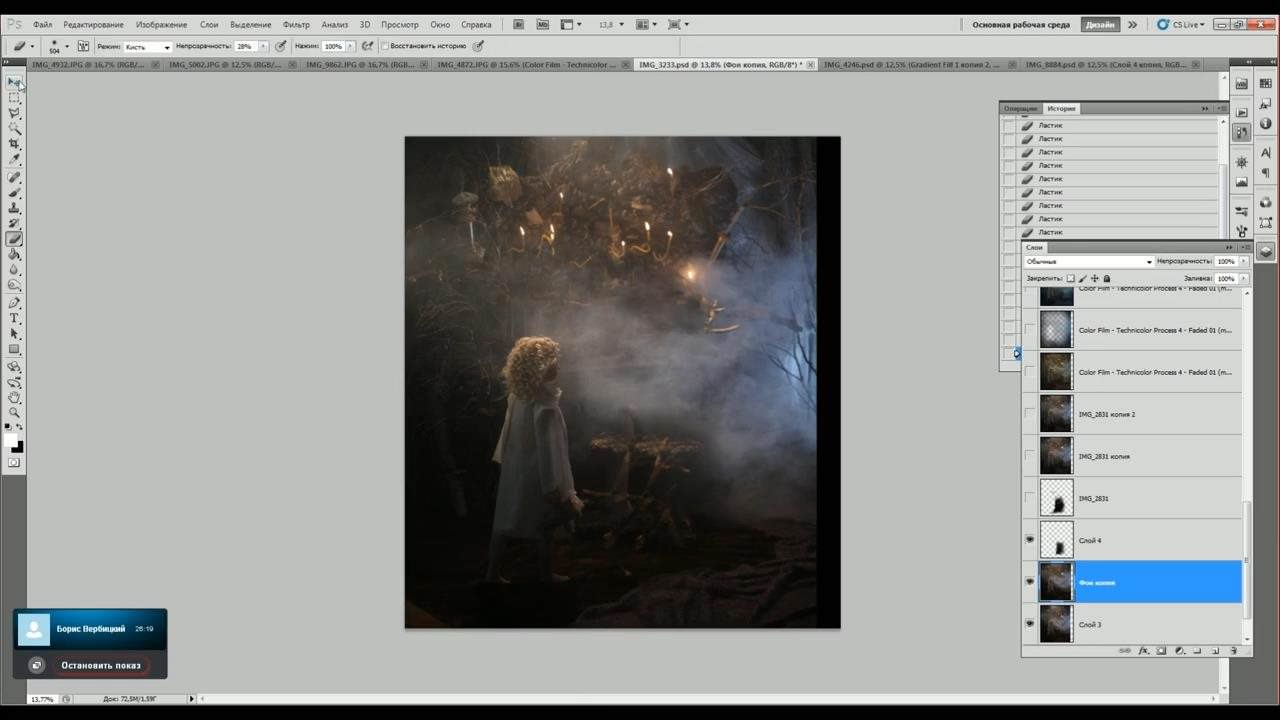1280x720 pixels.
Task: Launch Mini Bridge from the application bar
Action: pyautogui.click(x=541, y=24)
